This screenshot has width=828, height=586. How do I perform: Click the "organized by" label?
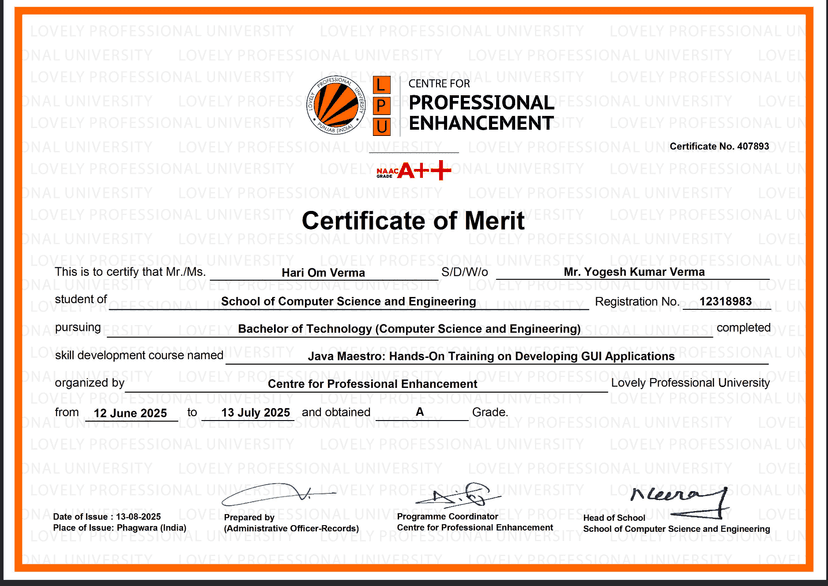point(89,383)
